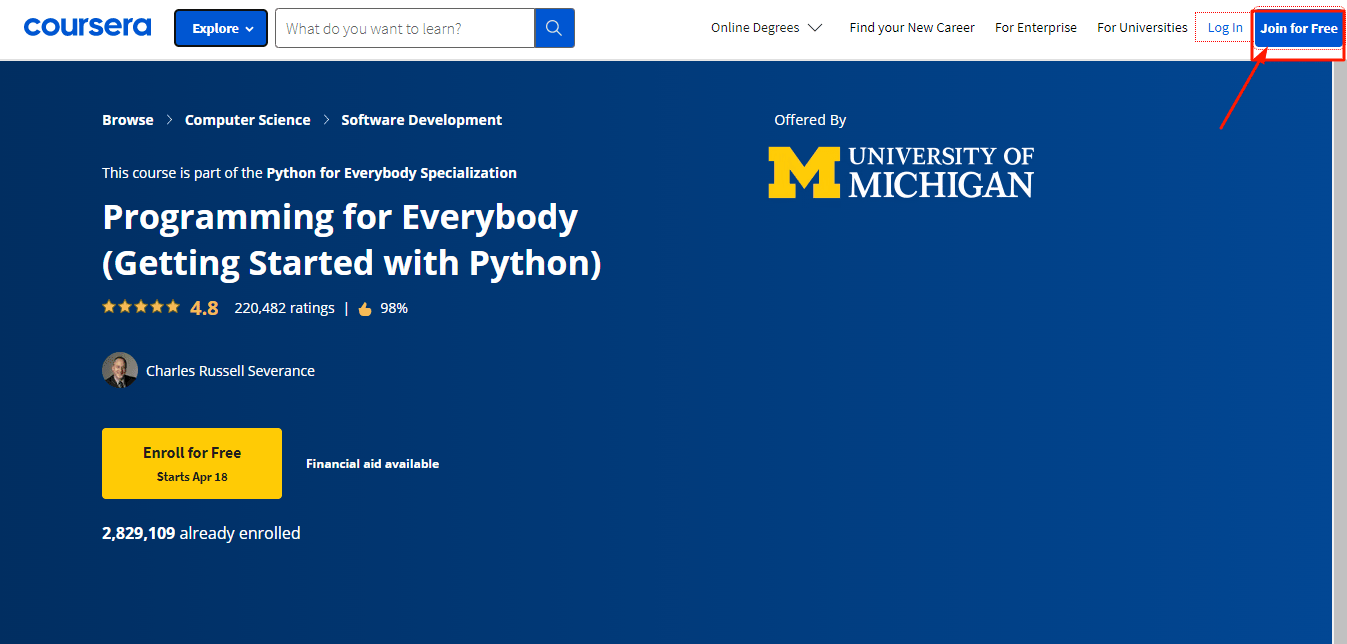Click the University of Michigan logo
1347x644 pixels.
coord(900,172)
